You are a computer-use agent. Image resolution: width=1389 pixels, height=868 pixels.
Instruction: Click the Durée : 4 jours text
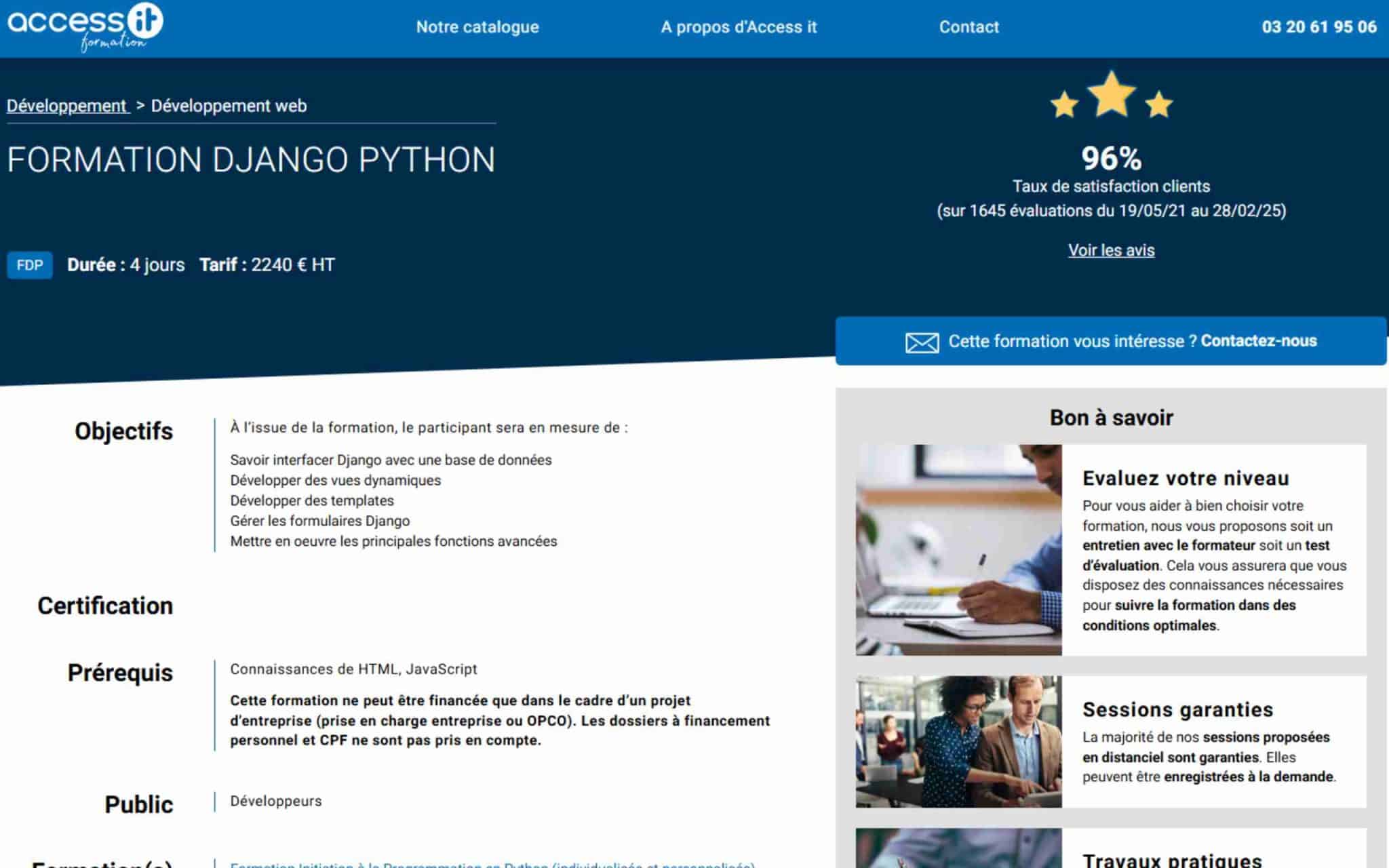(x=125, y=265)
